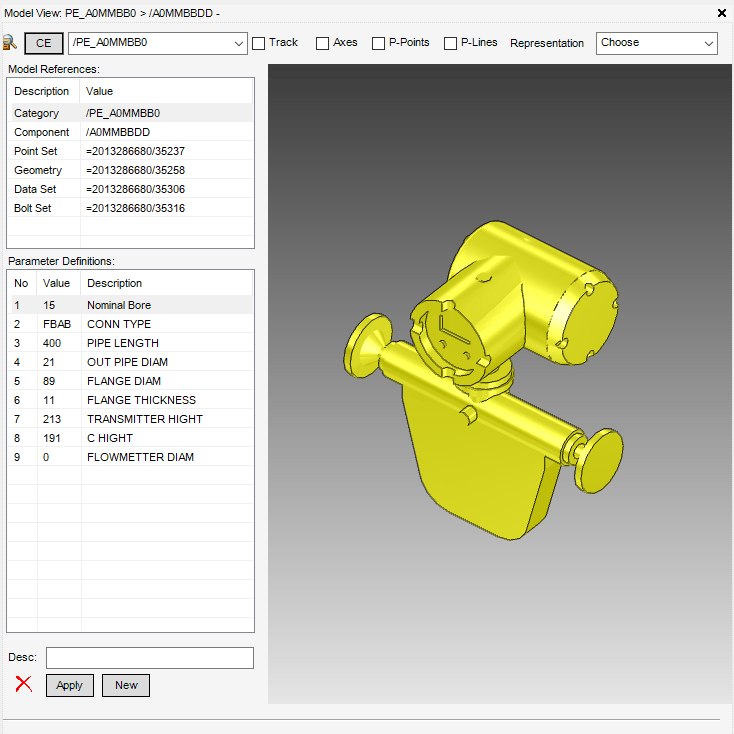Toggle the Axes checkbox

click(x=322, y=43)
